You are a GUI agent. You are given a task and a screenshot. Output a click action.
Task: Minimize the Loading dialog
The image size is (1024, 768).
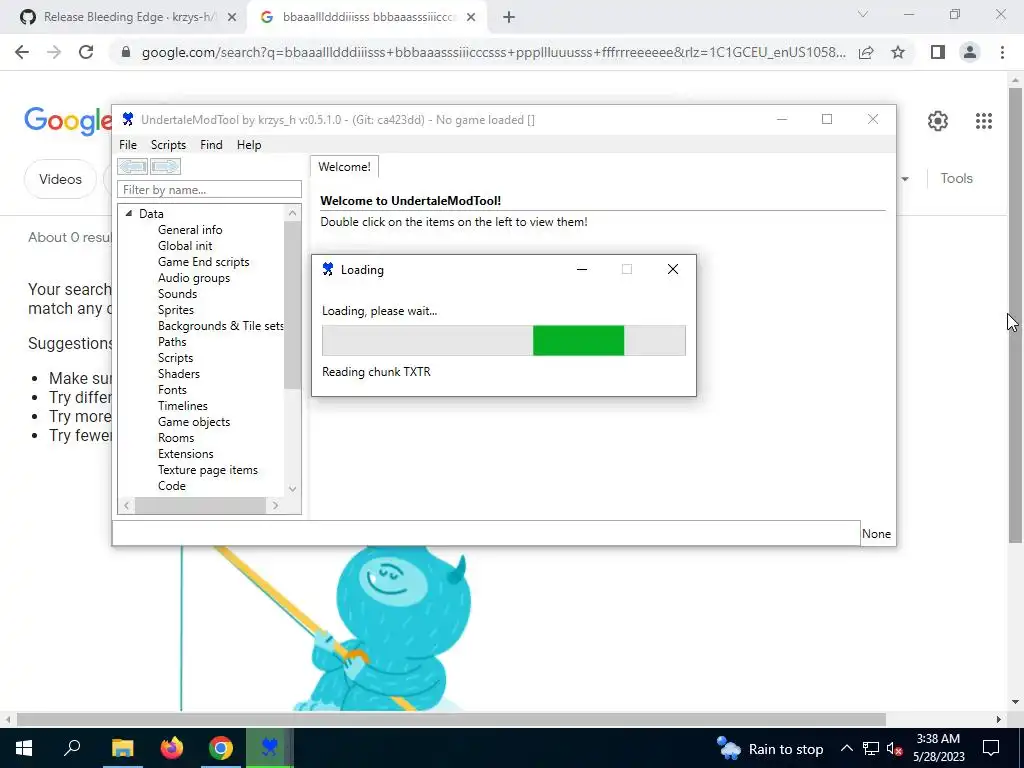[582, 269]
